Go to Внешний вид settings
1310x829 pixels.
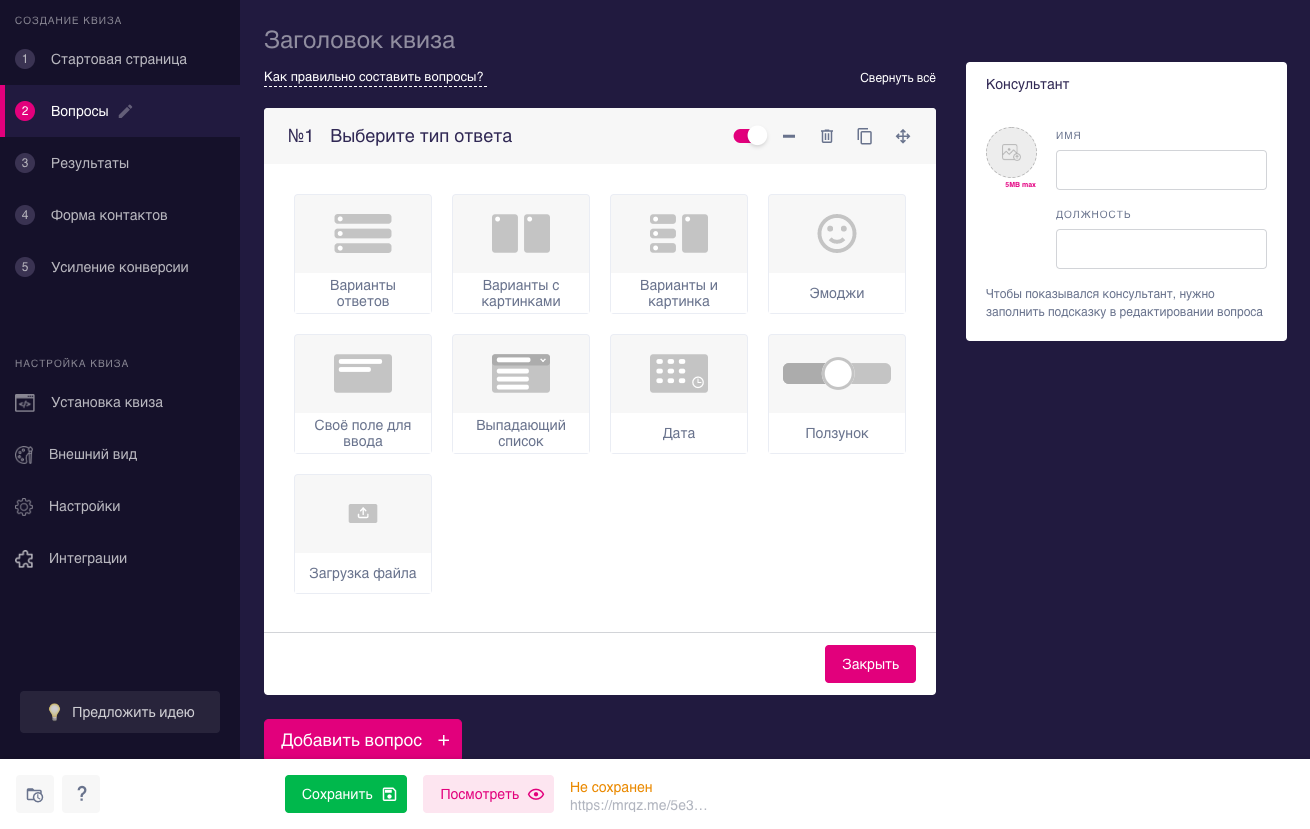[93, 454]
